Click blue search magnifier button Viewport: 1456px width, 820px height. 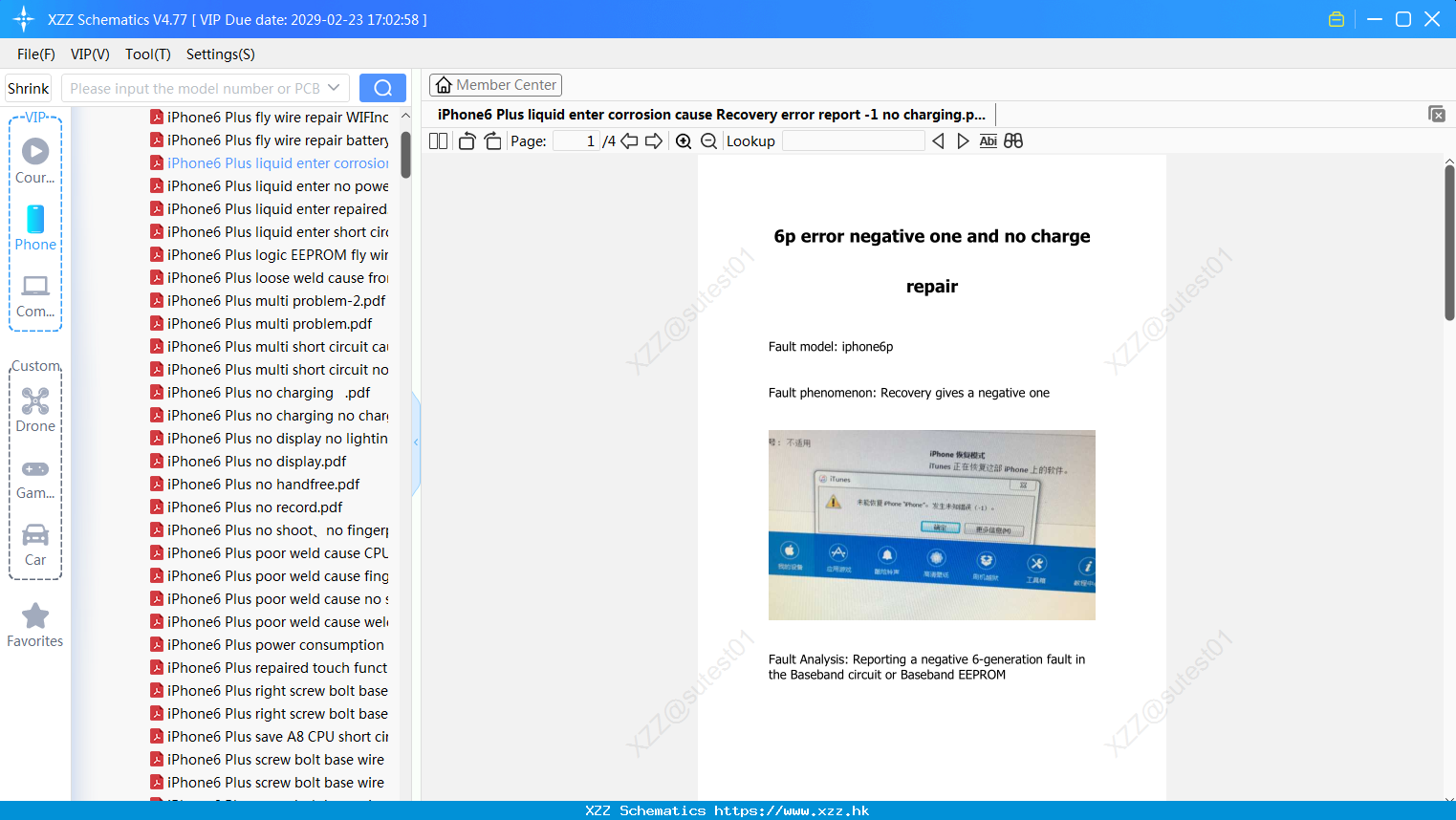pyautogui.click(x=382, y=88)
